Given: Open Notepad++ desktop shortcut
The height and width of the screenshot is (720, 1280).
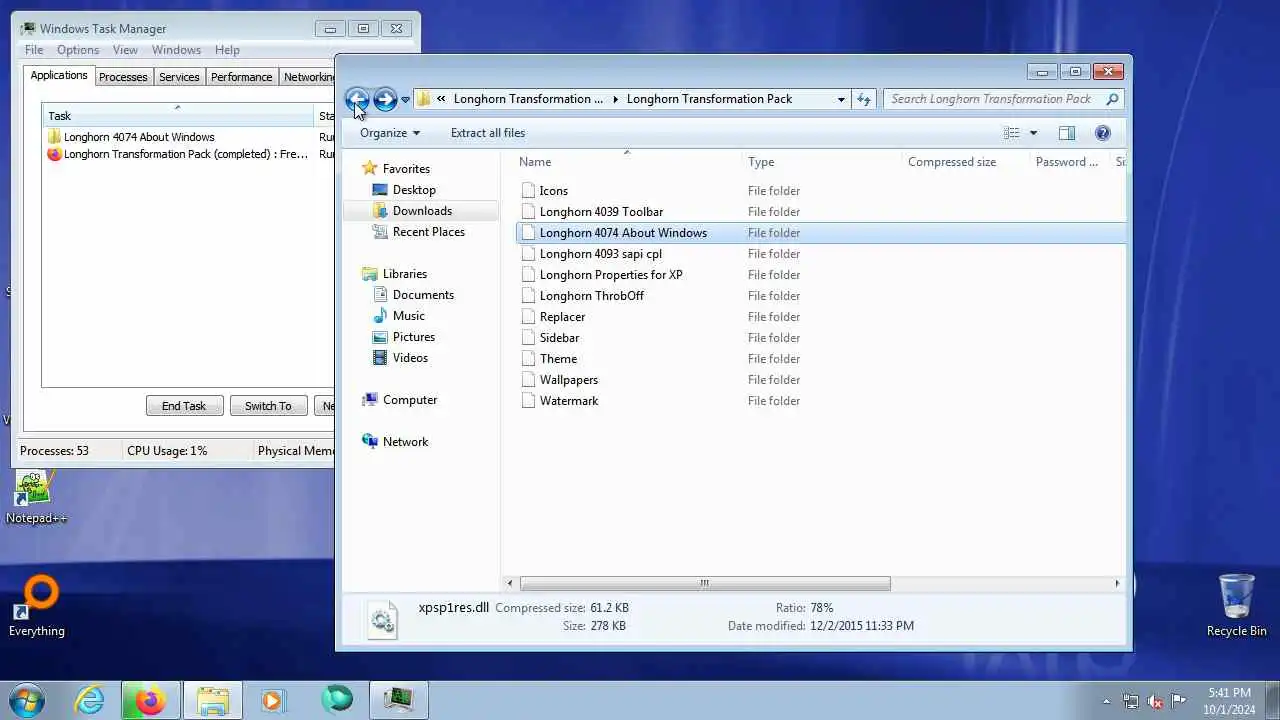Looking at the screenshot, I should click(35, 498).
